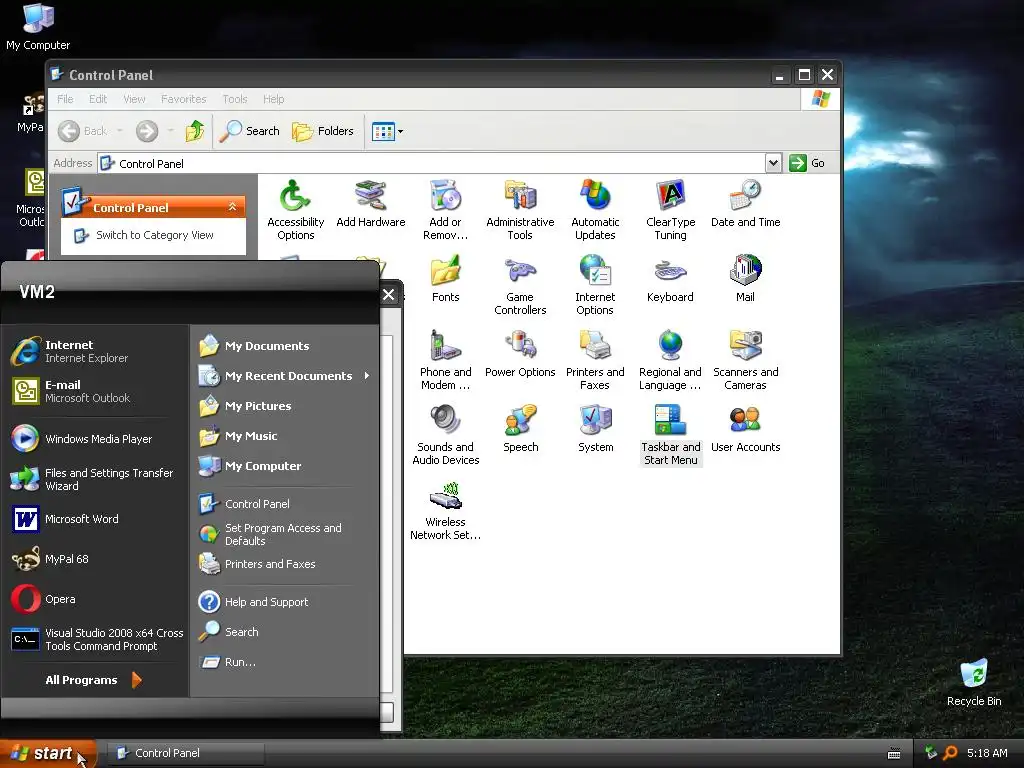Viewport: 1024px width, 768px height.
Task: Open the File menu
Action: coord(65,99)
